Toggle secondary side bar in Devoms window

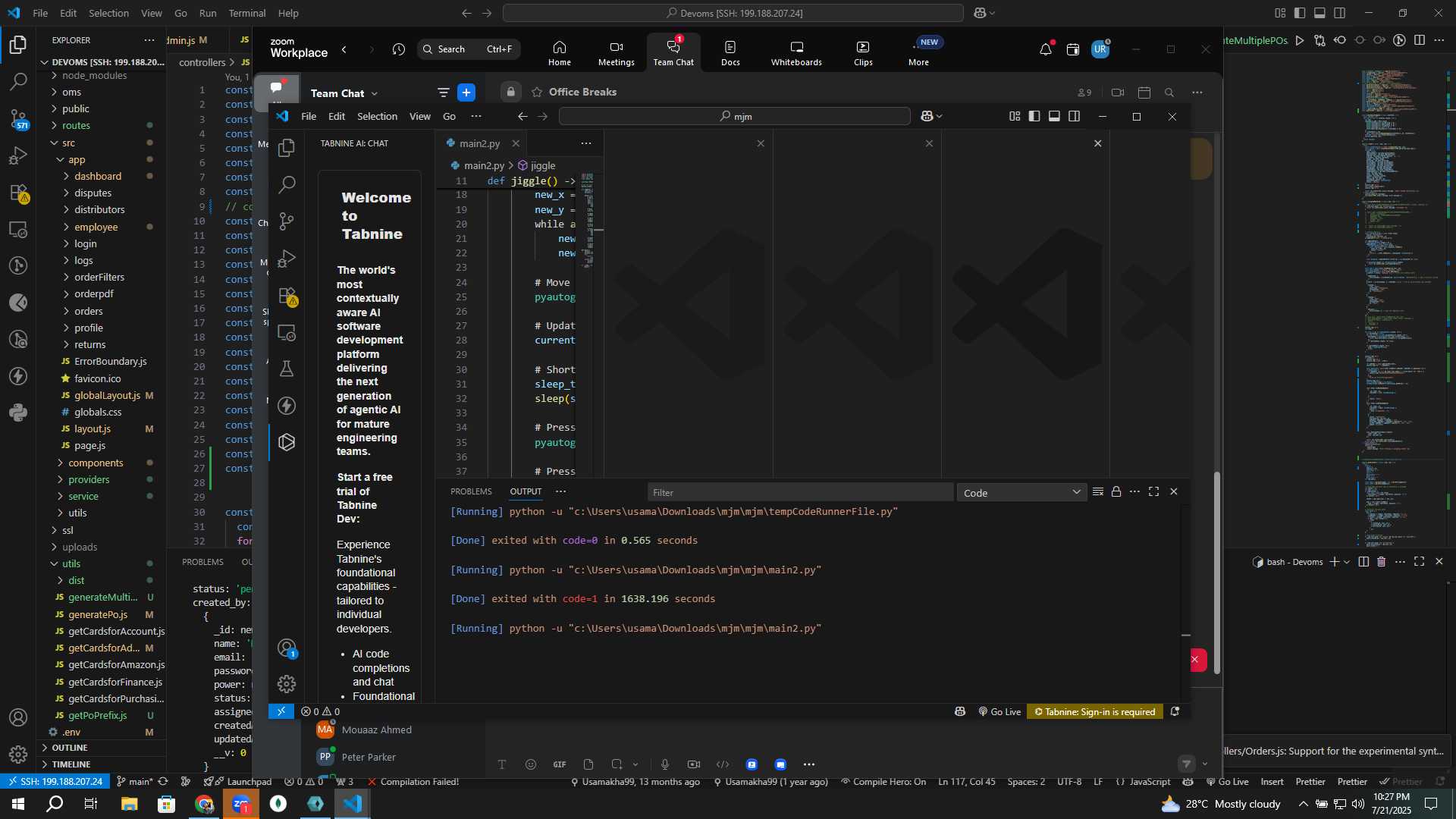point(1339,13)
